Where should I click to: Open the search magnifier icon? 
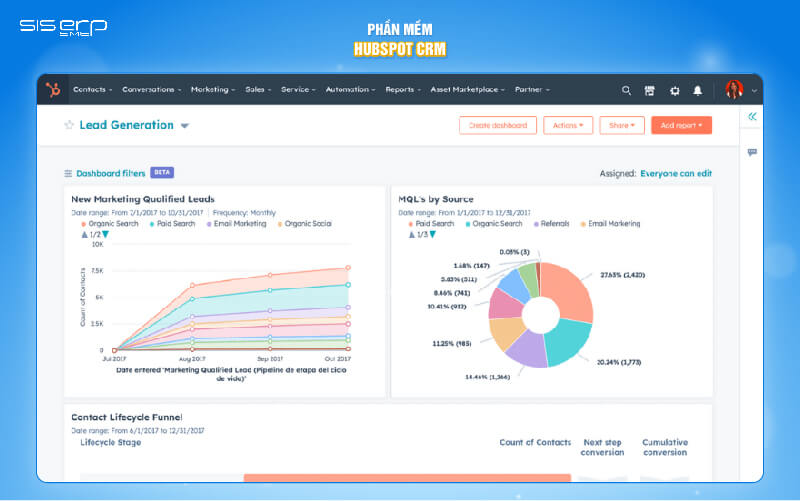626,90
